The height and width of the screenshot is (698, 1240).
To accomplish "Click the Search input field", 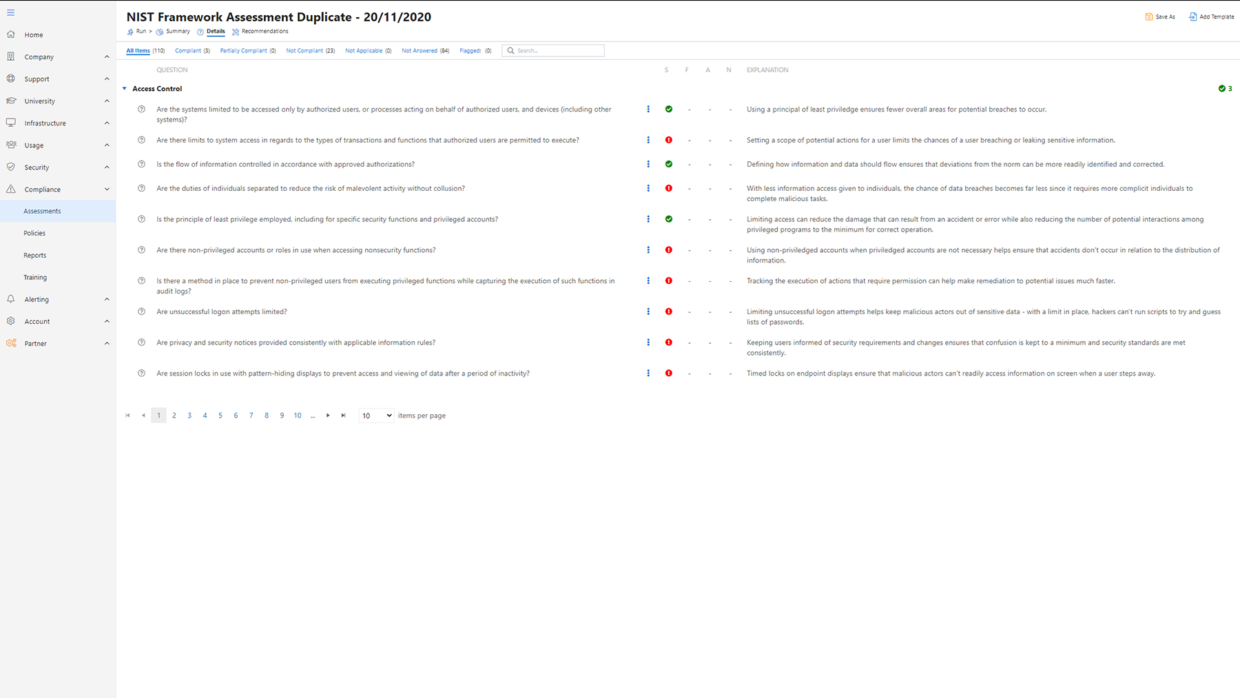I will coord(553,51).
